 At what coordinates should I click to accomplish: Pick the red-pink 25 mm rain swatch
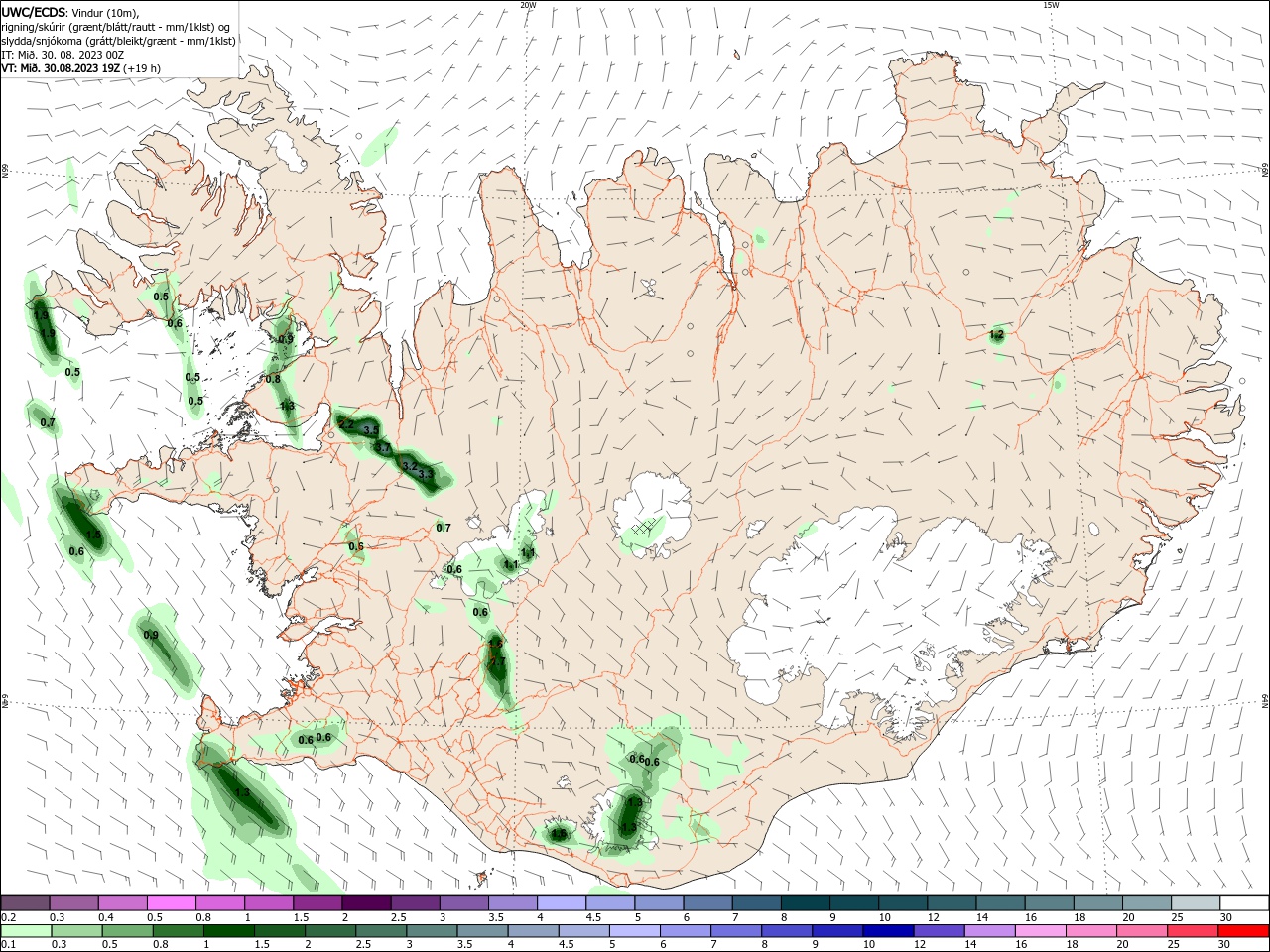(x=1194, y=931)
